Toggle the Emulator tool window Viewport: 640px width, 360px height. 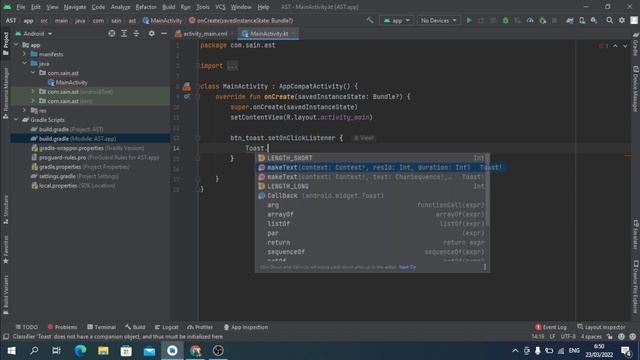[x=636, y=235]
